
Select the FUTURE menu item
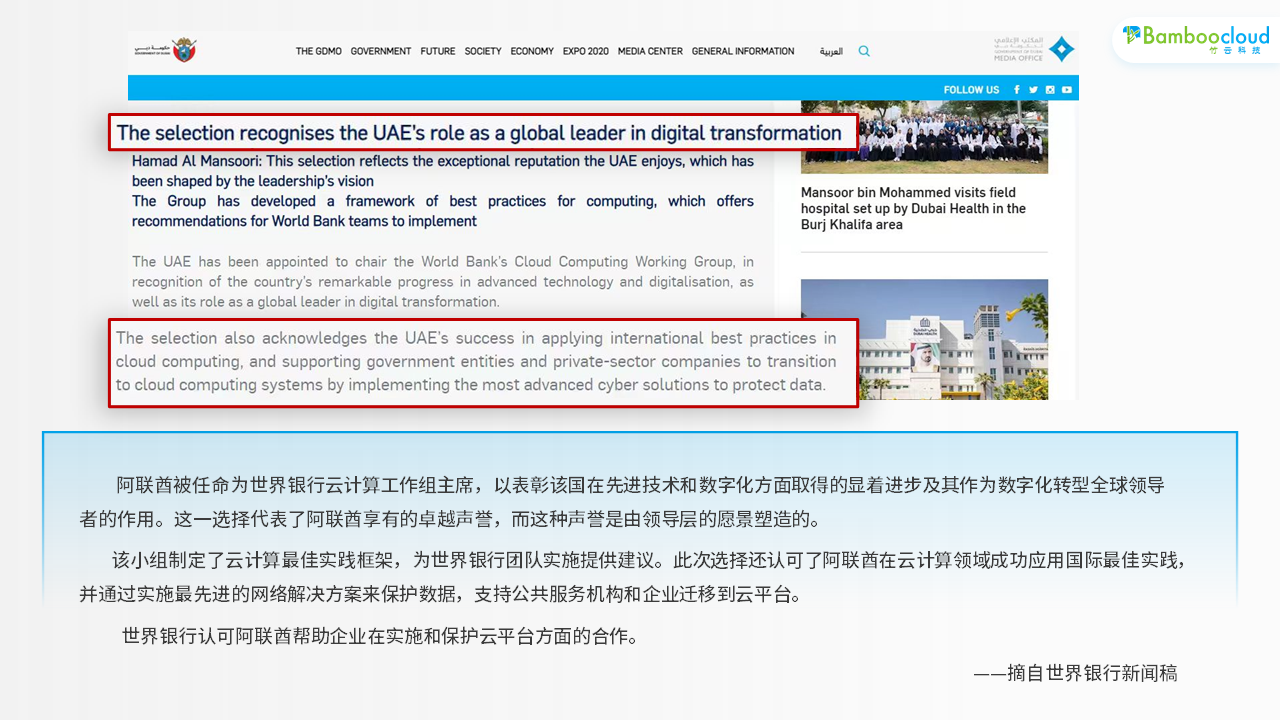click(437, 51)
